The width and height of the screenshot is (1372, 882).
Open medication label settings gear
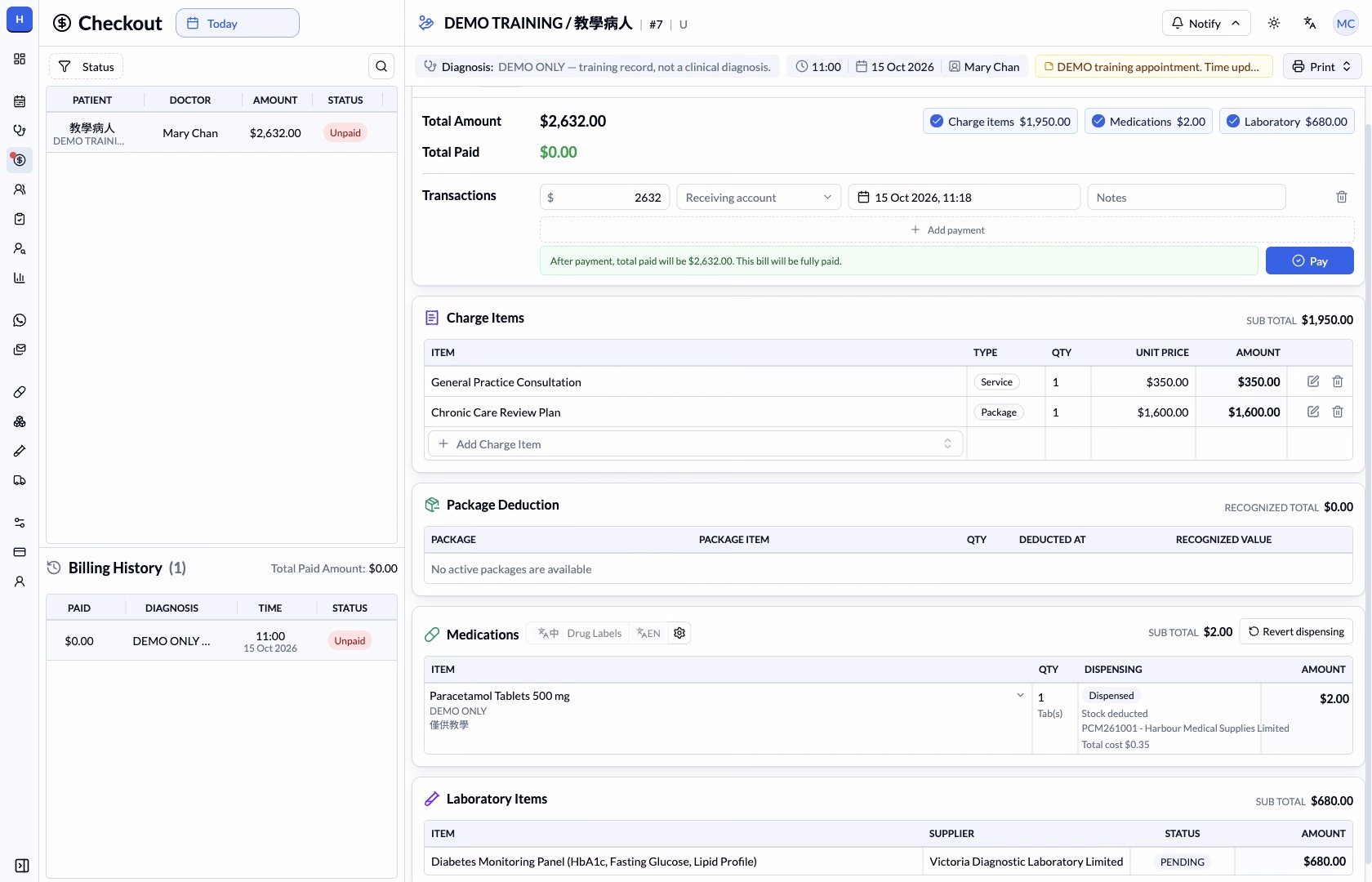click(679, 633)
